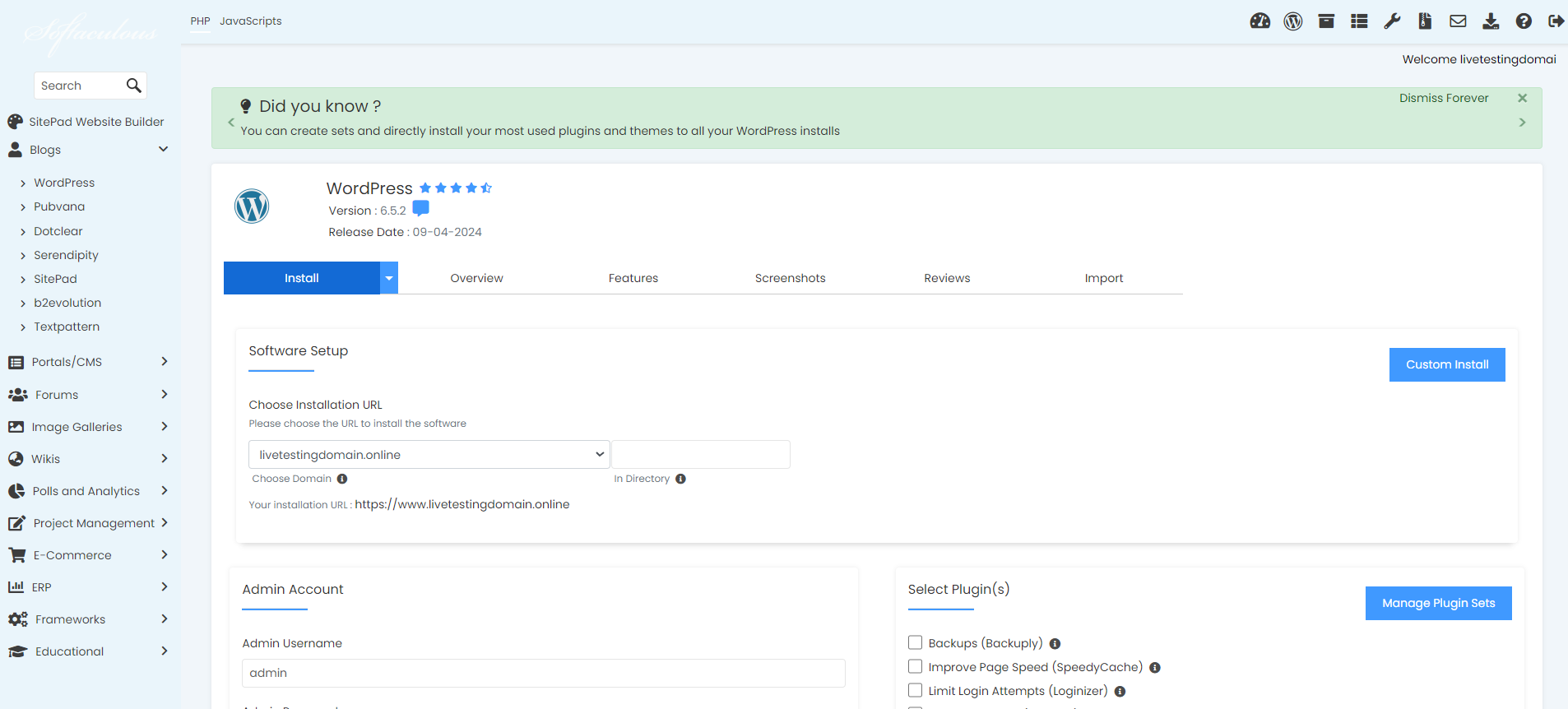Image resolution: width=1568 pixels, height=709 pixels.
Task: Open the all installations box icon
Action: click(1326, 21)
